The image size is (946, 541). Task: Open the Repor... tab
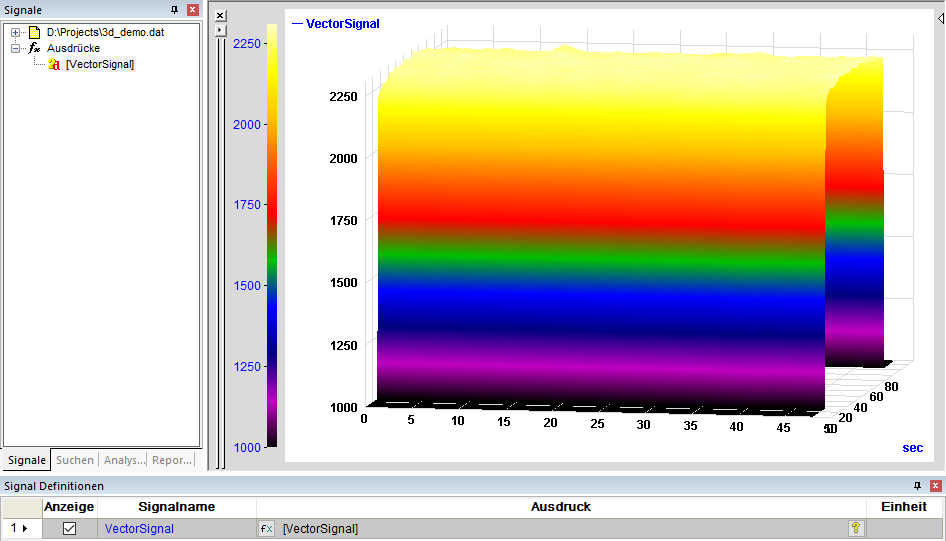(x=172, y=460)
